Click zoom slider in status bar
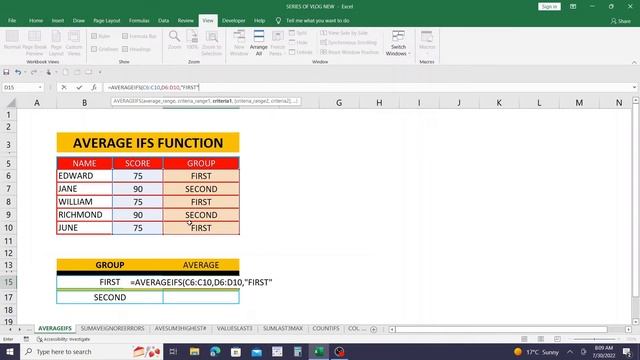 pos(594,339)
